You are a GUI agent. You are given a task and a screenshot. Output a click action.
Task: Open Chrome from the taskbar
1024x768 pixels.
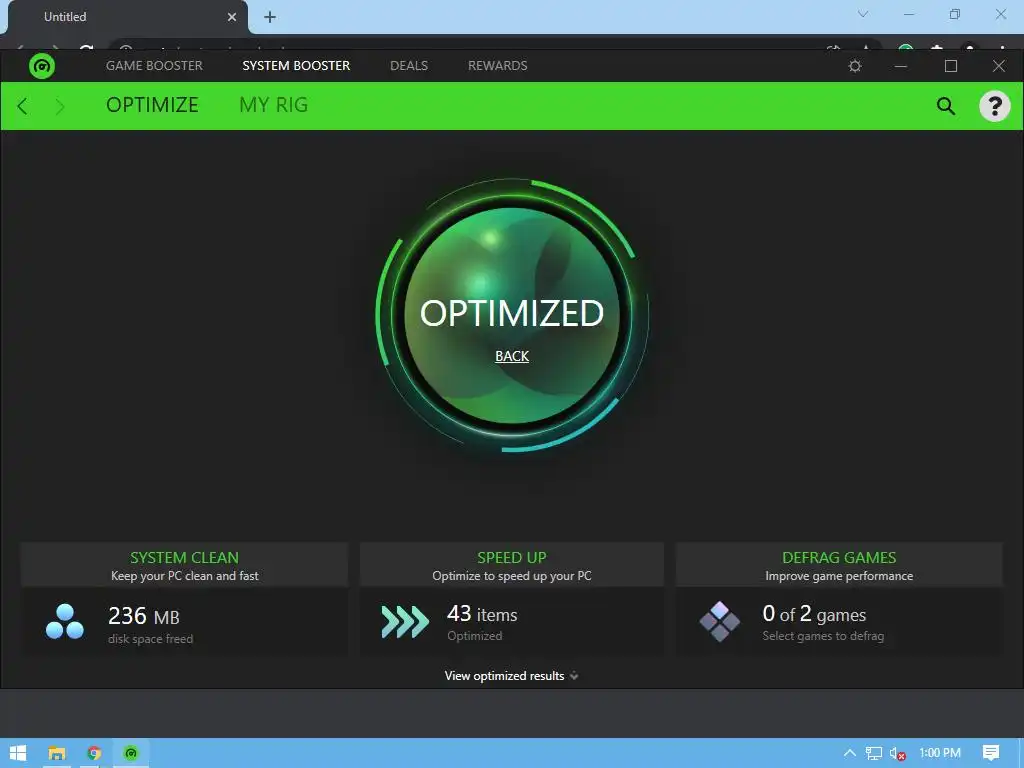94,753
